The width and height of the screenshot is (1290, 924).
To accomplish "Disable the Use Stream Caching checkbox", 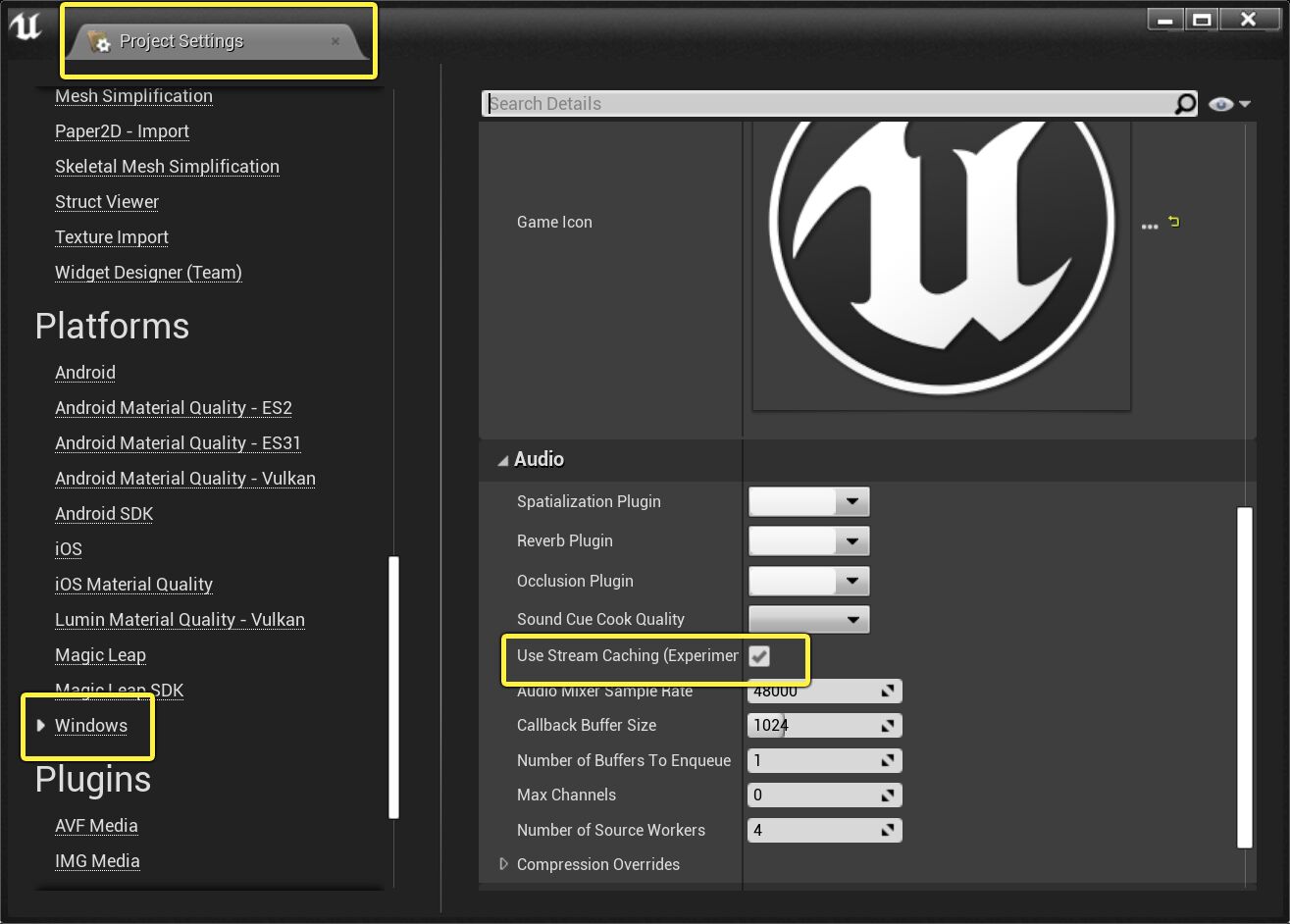I will coord(759,656).
